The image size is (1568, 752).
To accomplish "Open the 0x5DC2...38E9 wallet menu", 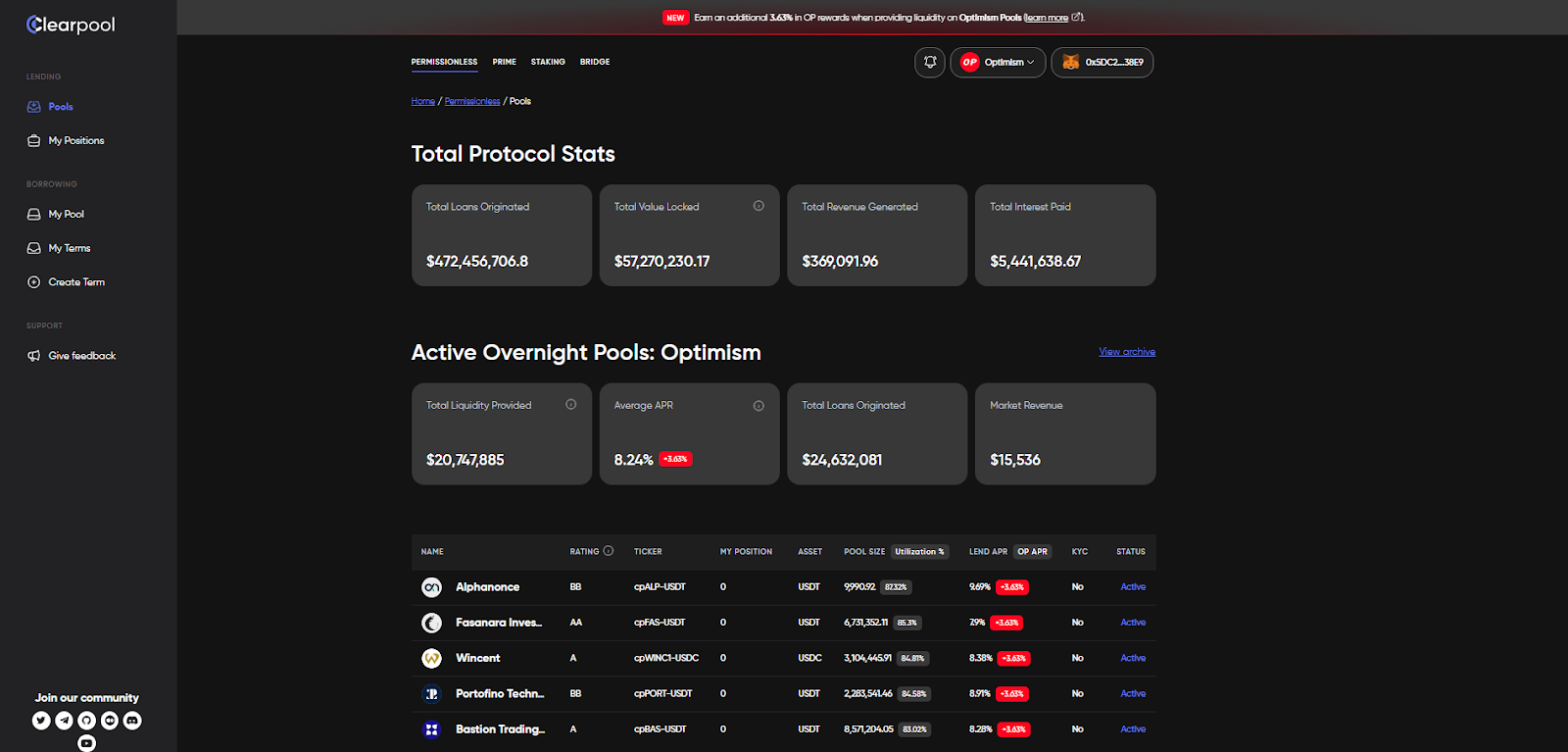I will pos(1102,62).
